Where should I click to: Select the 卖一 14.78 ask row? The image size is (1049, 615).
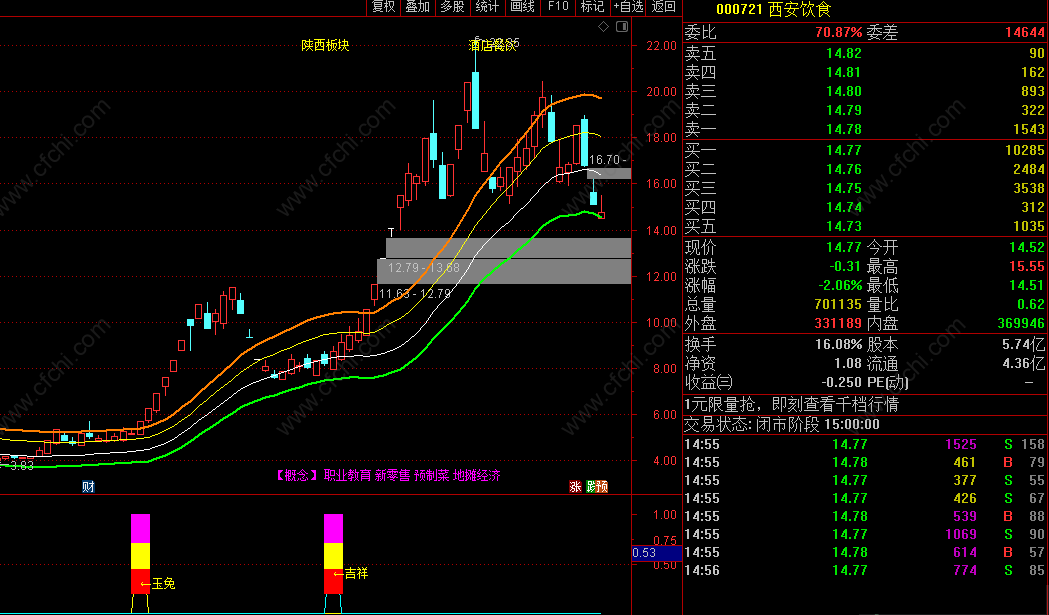[865, 129]
